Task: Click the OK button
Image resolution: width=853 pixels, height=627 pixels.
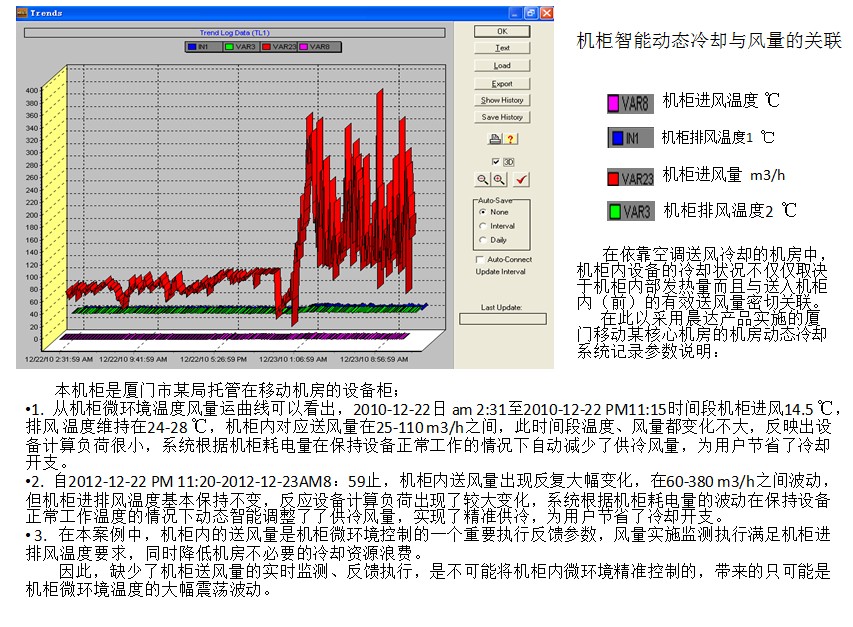Action: [x=502, y=32]
